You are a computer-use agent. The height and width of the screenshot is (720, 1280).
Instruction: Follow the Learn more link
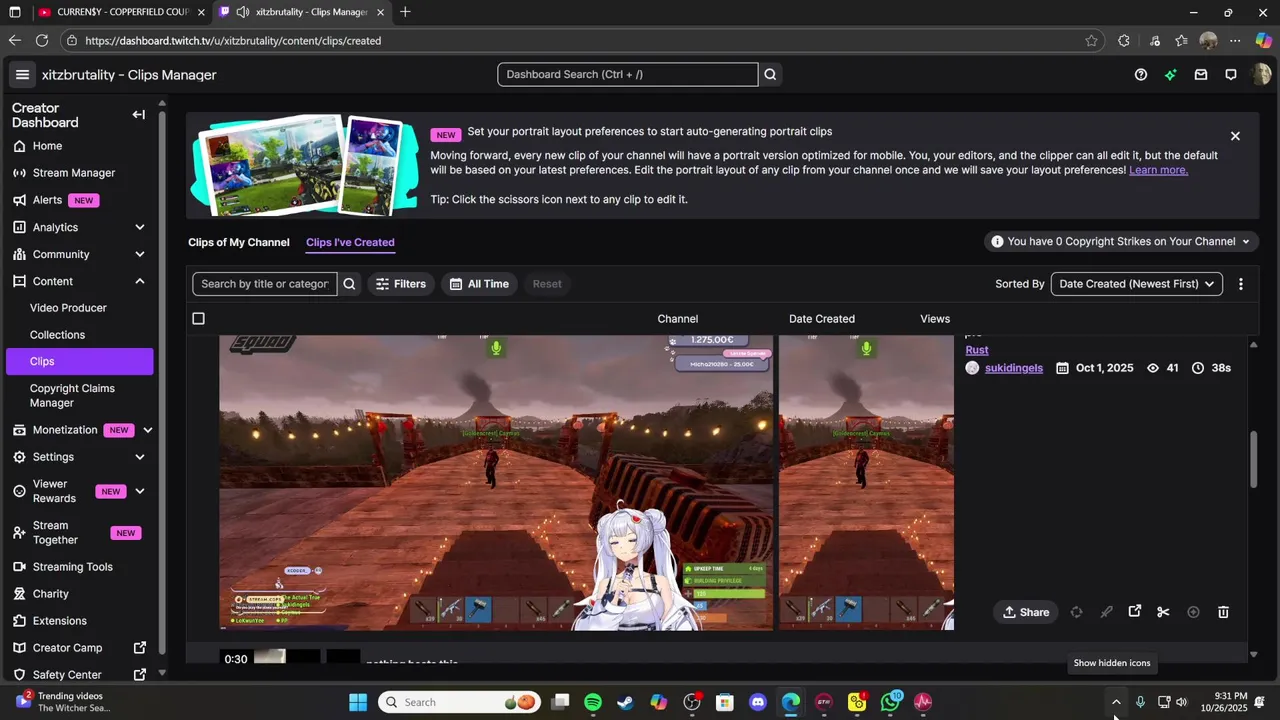pyautogui.click(x=1158, y=170)
